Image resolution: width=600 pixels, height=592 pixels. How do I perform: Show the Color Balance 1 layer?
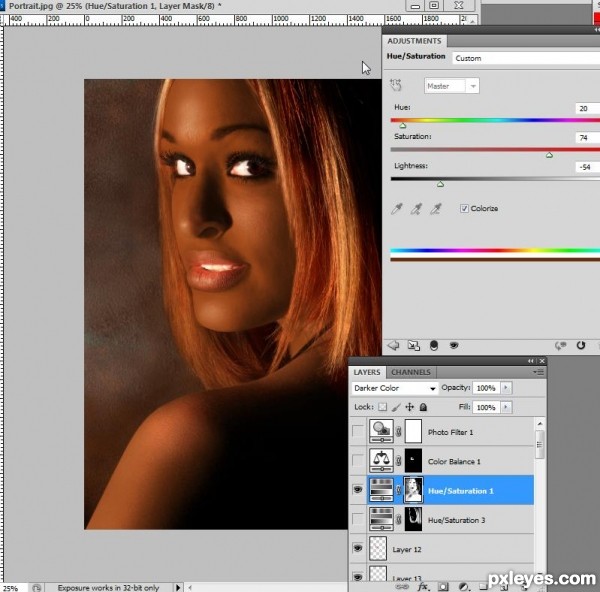[358, 460]
